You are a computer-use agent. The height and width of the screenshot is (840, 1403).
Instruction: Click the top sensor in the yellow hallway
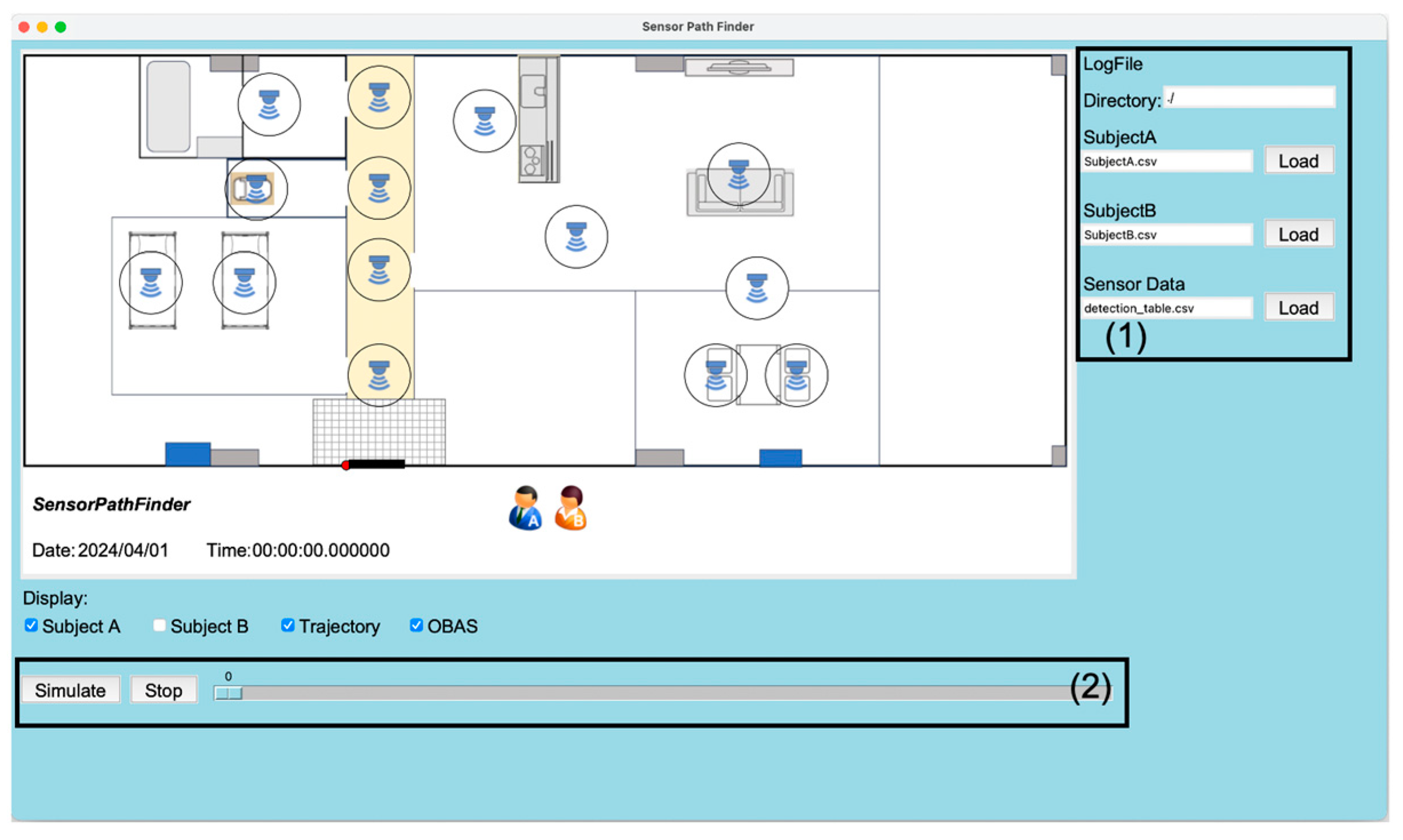click(379, 97)
